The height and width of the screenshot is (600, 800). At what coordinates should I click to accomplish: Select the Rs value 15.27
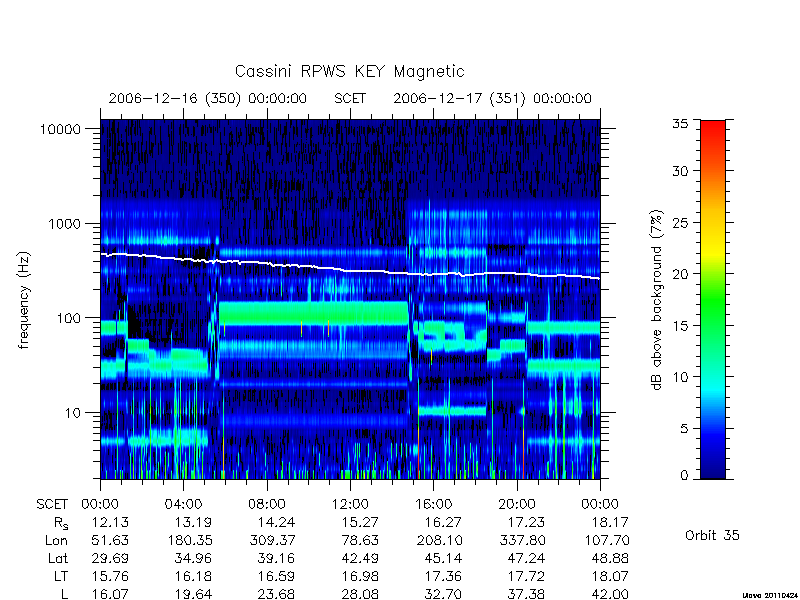tap(360, 522)
